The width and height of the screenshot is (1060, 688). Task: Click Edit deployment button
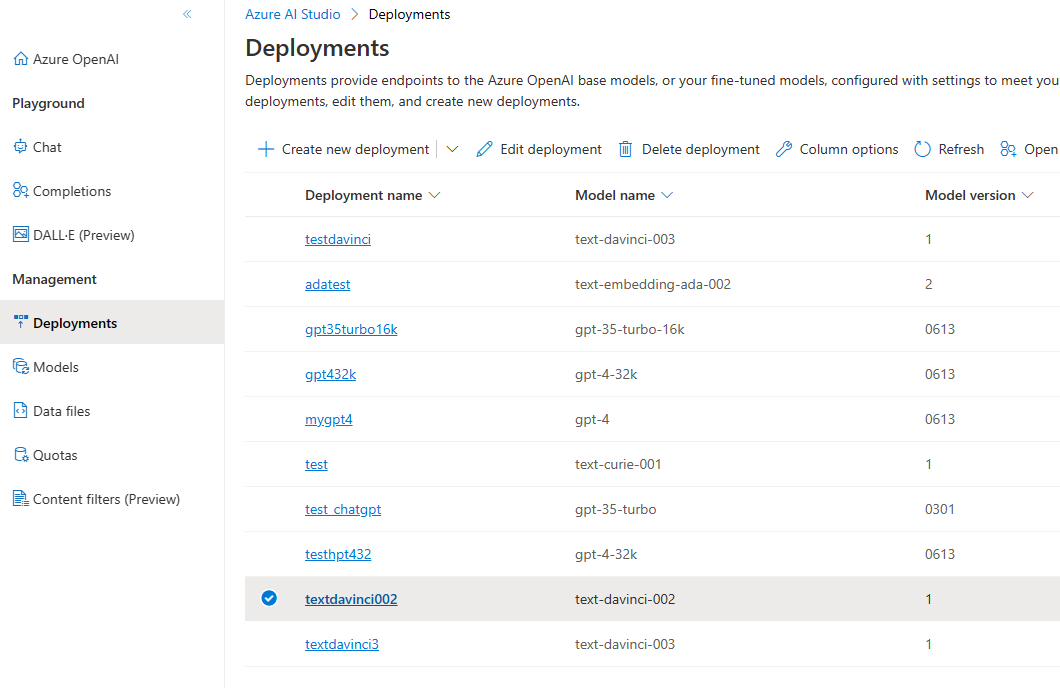click(539, 149)
